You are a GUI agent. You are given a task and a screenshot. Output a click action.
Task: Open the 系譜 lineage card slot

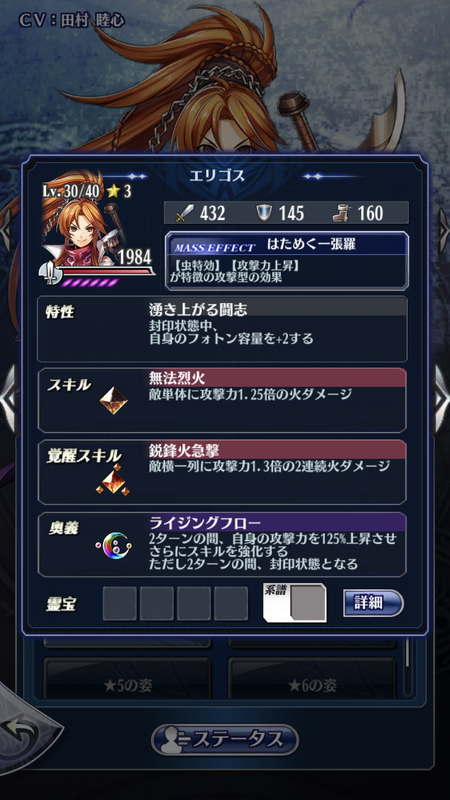click(x=295, y=603)
